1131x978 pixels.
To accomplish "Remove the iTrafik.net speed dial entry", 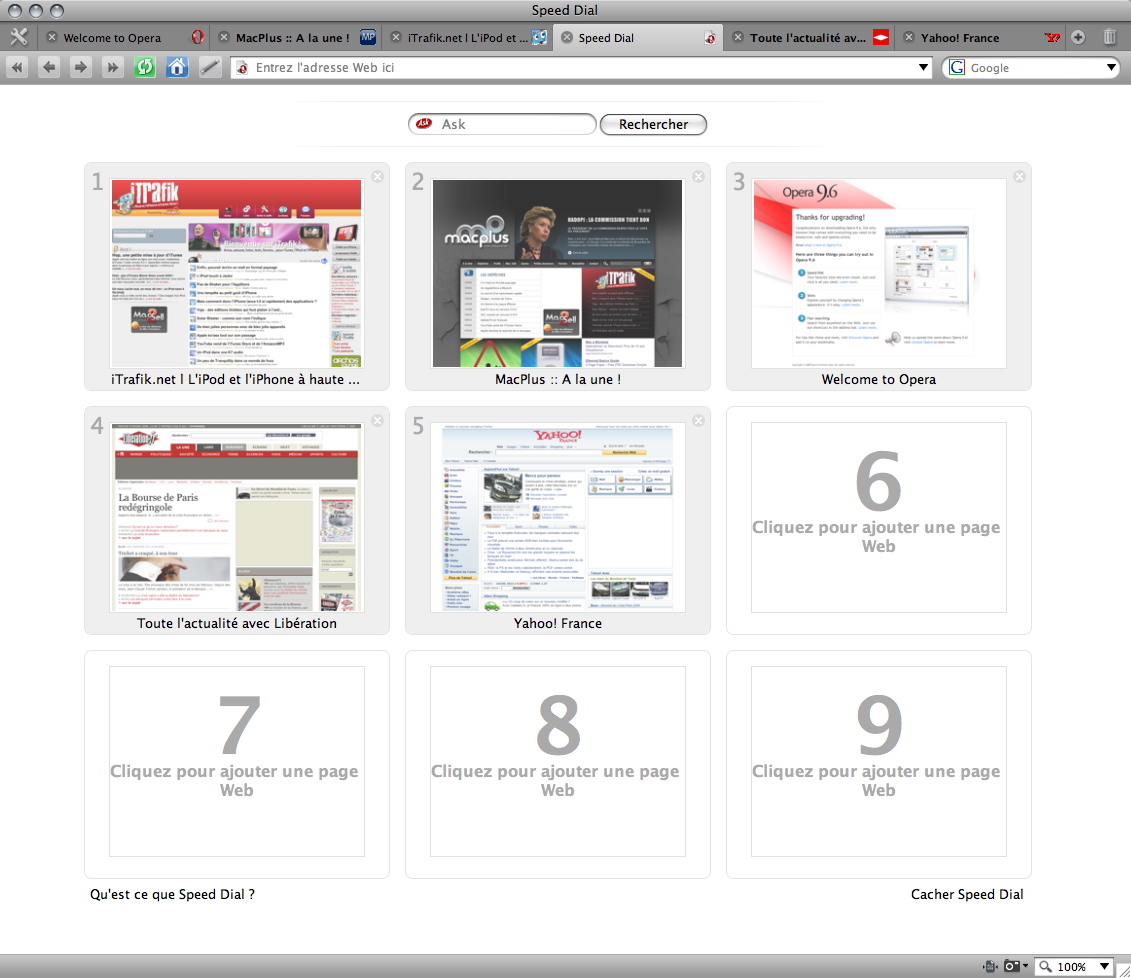I will click(377, 177).
